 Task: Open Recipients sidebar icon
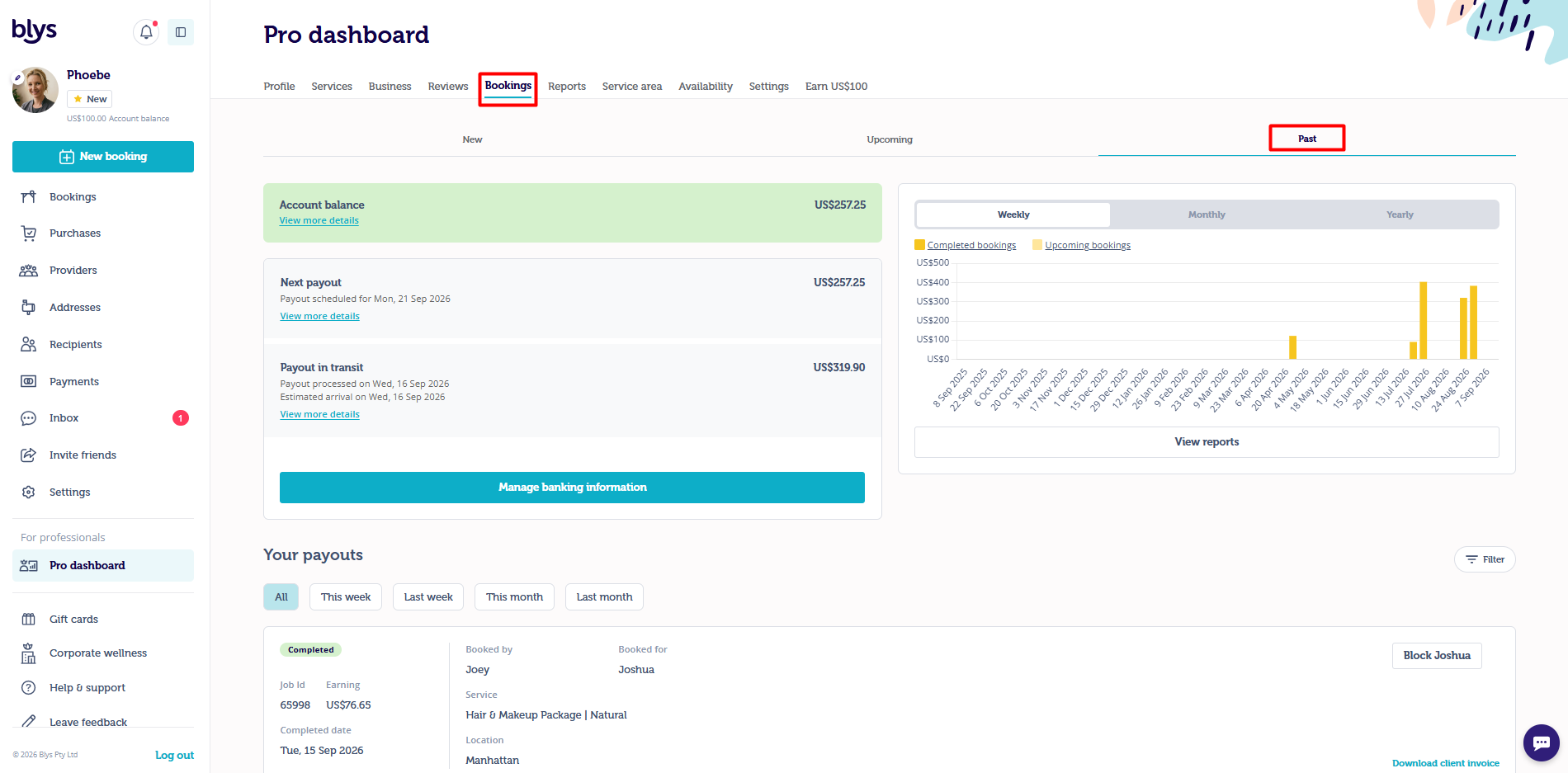click(29, 345)
